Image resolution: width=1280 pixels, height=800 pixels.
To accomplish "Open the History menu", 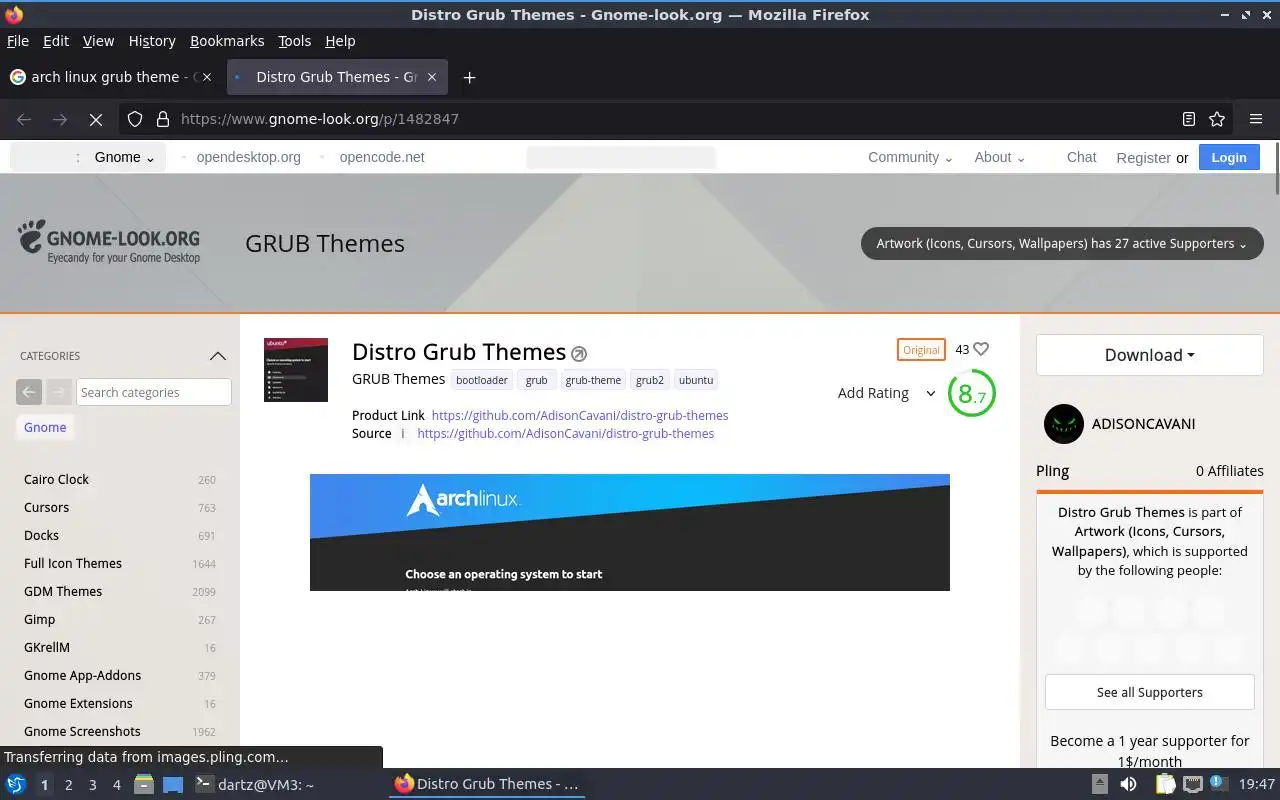I will pyautogui.click(x=152, y=41).
